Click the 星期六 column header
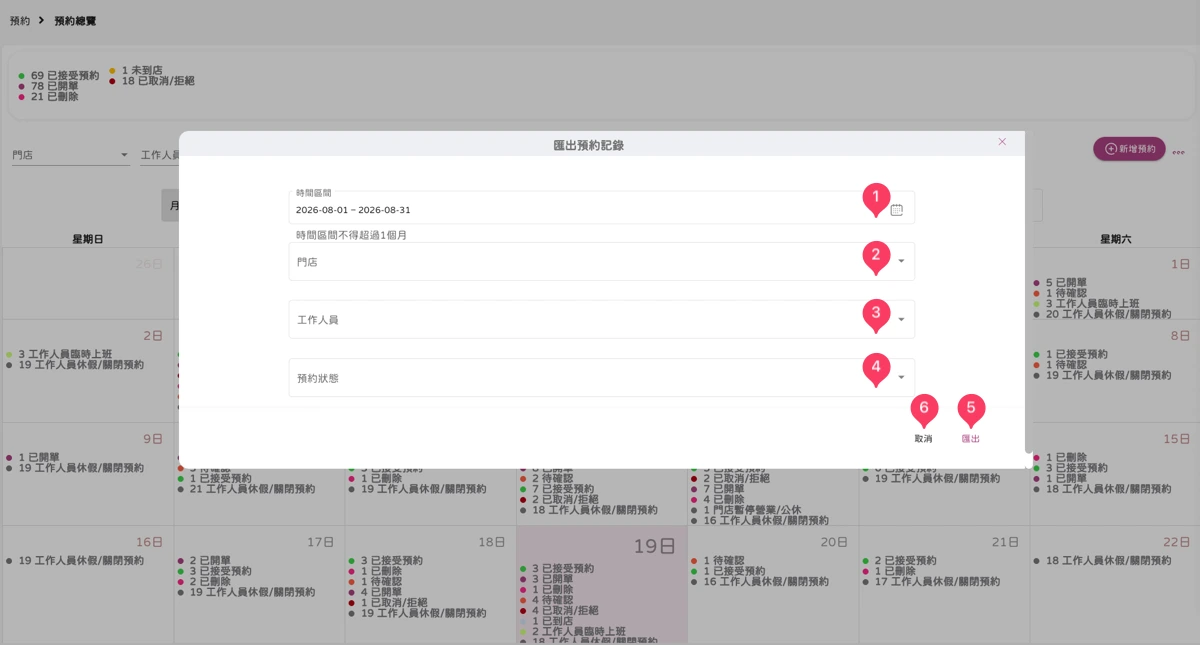 [x=1117, y=240]
